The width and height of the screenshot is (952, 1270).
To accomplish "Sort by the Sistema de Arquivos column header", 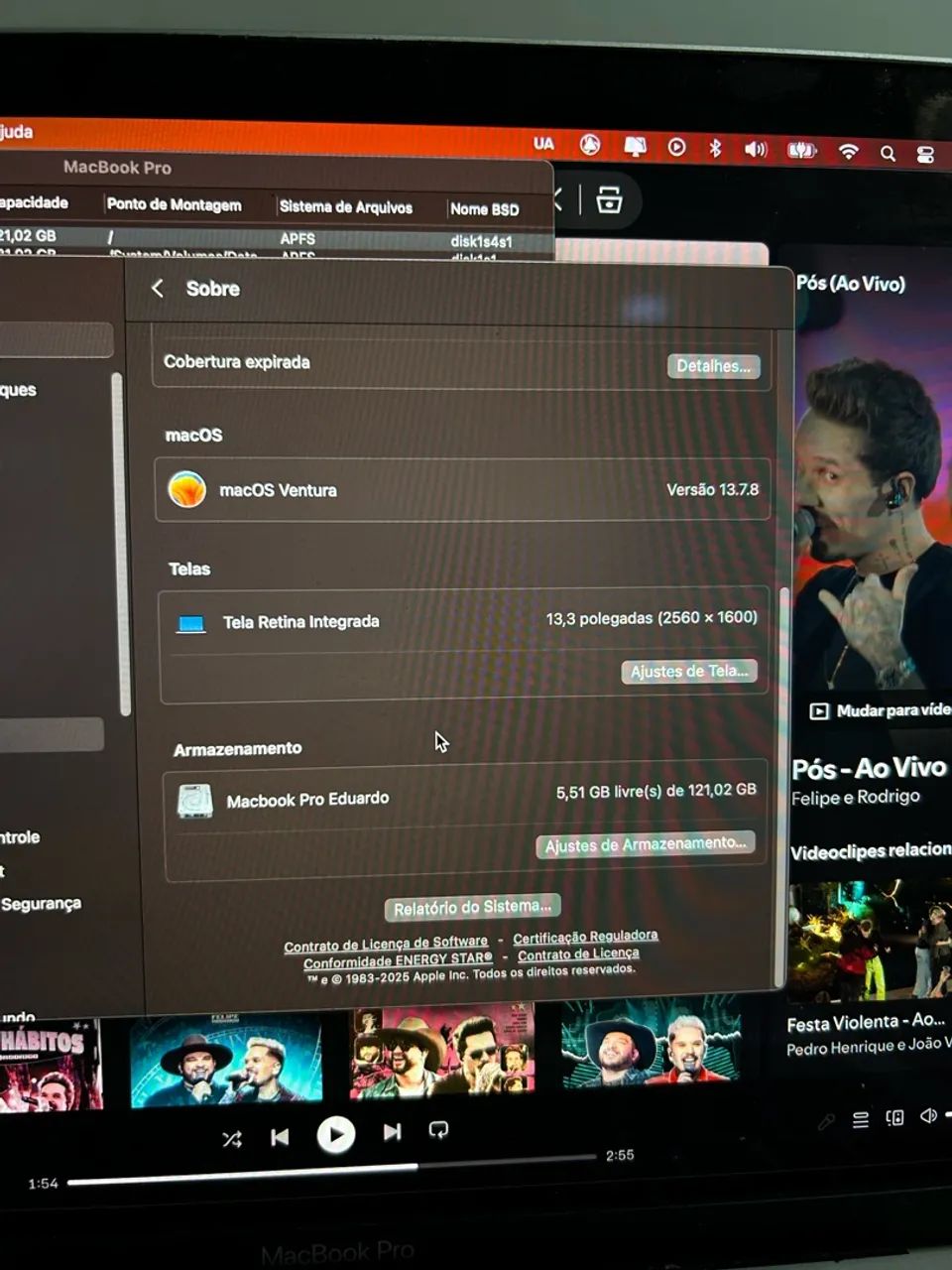I will (x=345, y=206).
